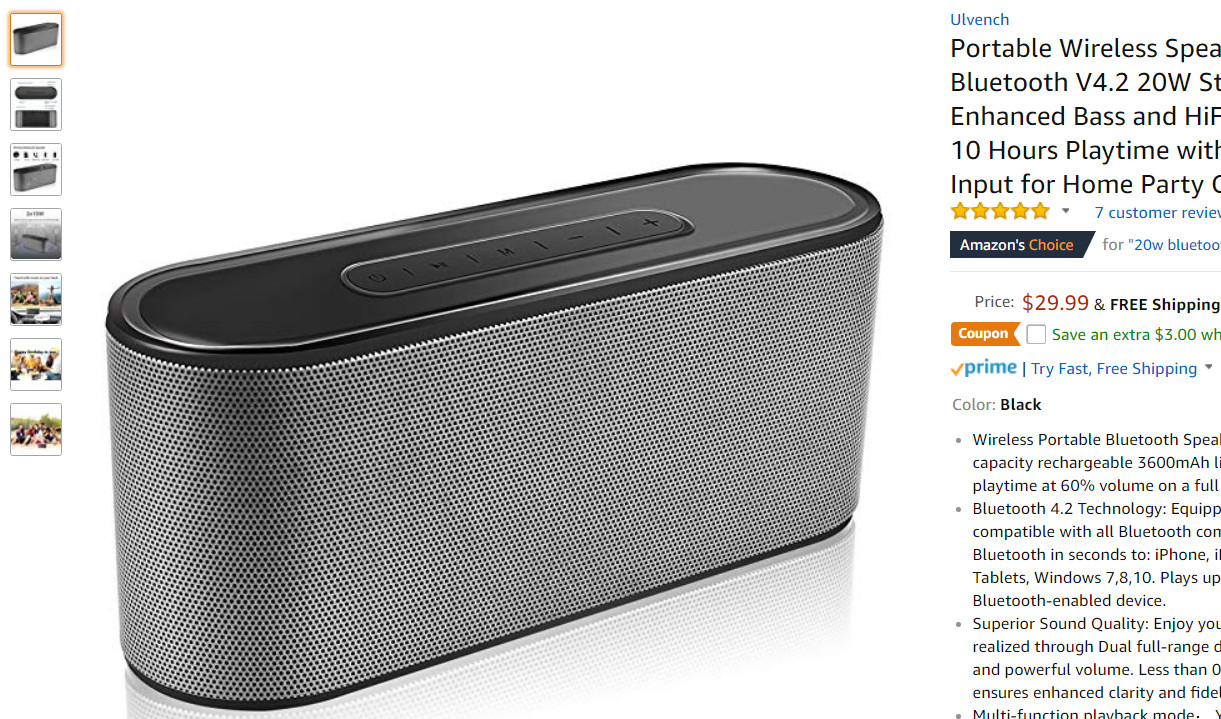Select the first speaker thumbnail image
This screenshot has width=1221, height=719.
(x=36, y=40)
